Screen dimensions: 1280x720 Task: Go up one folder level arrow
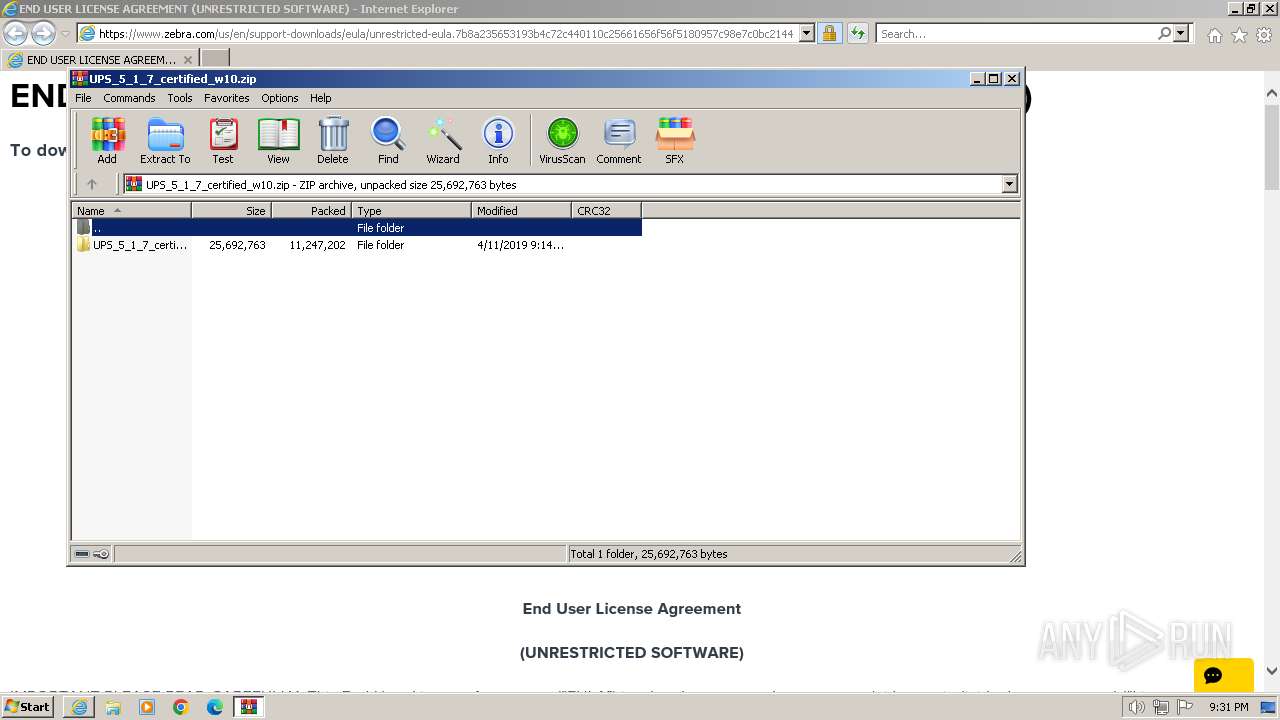coord(92,184)
